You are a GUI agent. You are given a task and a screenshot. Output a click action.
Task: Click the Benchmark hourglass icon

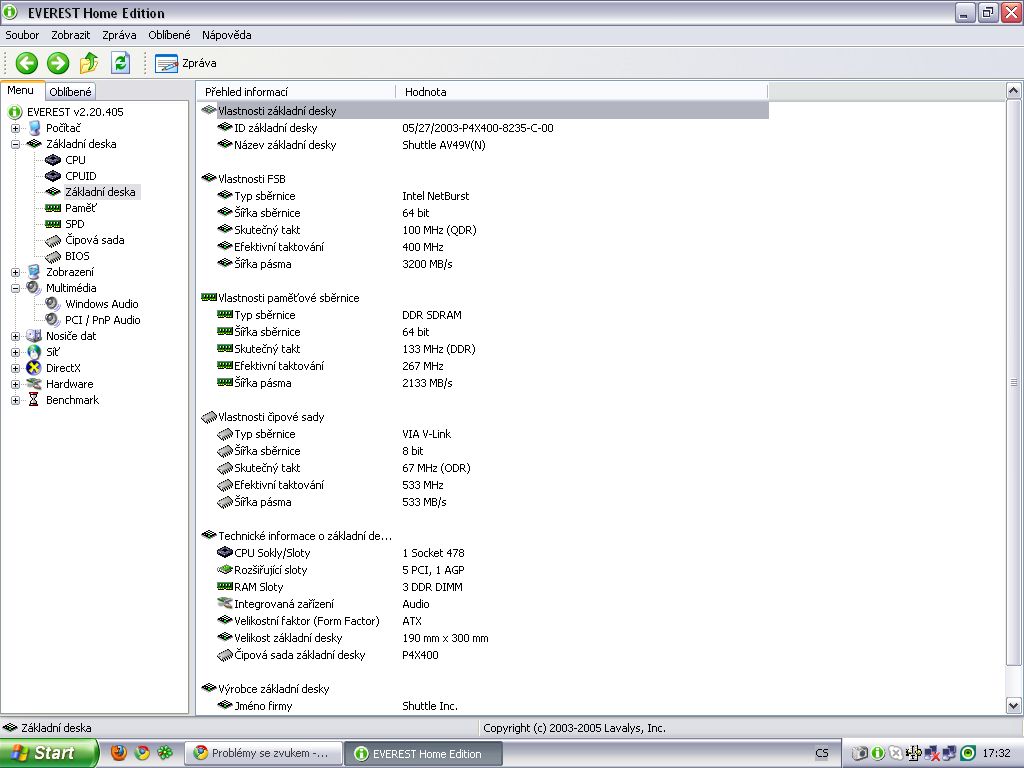click(34, 400)
